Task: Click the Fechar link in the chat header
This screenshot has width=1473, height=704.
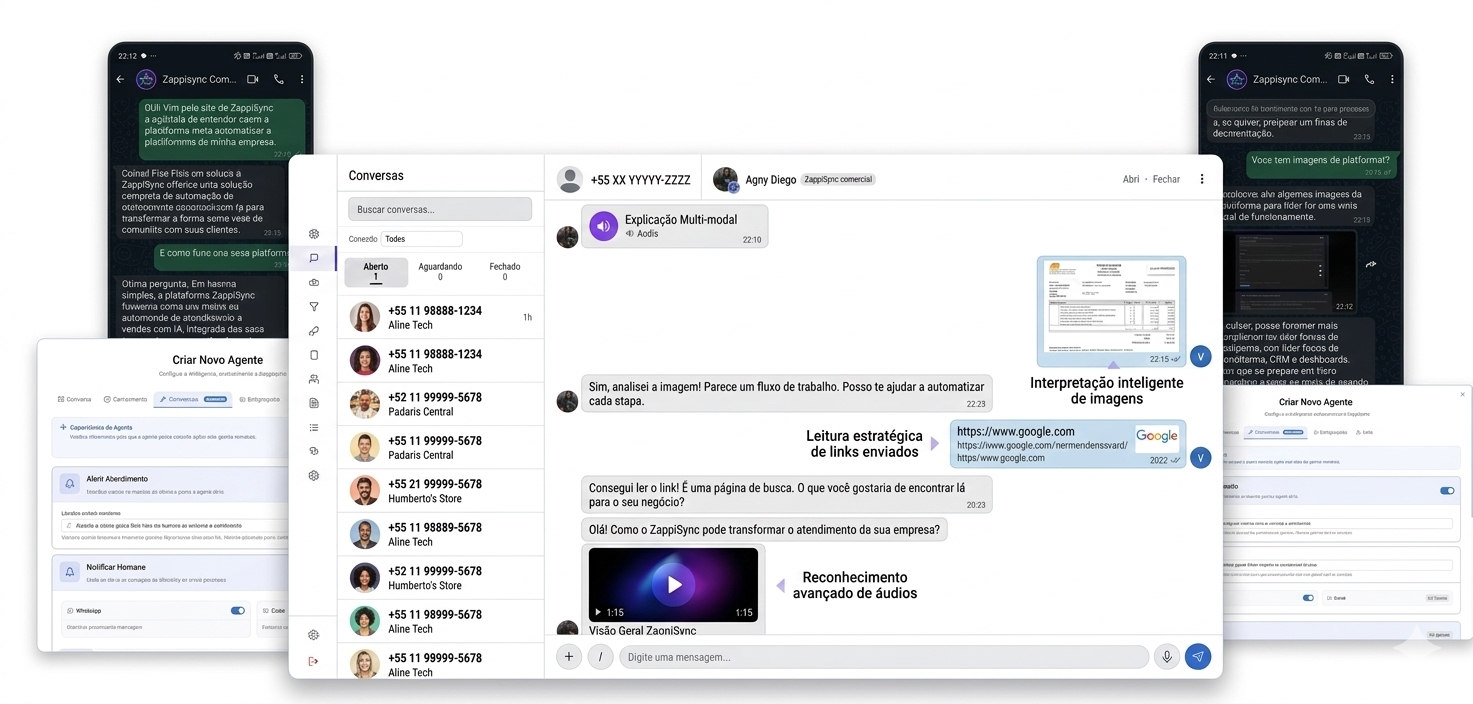Action: 1165,178
